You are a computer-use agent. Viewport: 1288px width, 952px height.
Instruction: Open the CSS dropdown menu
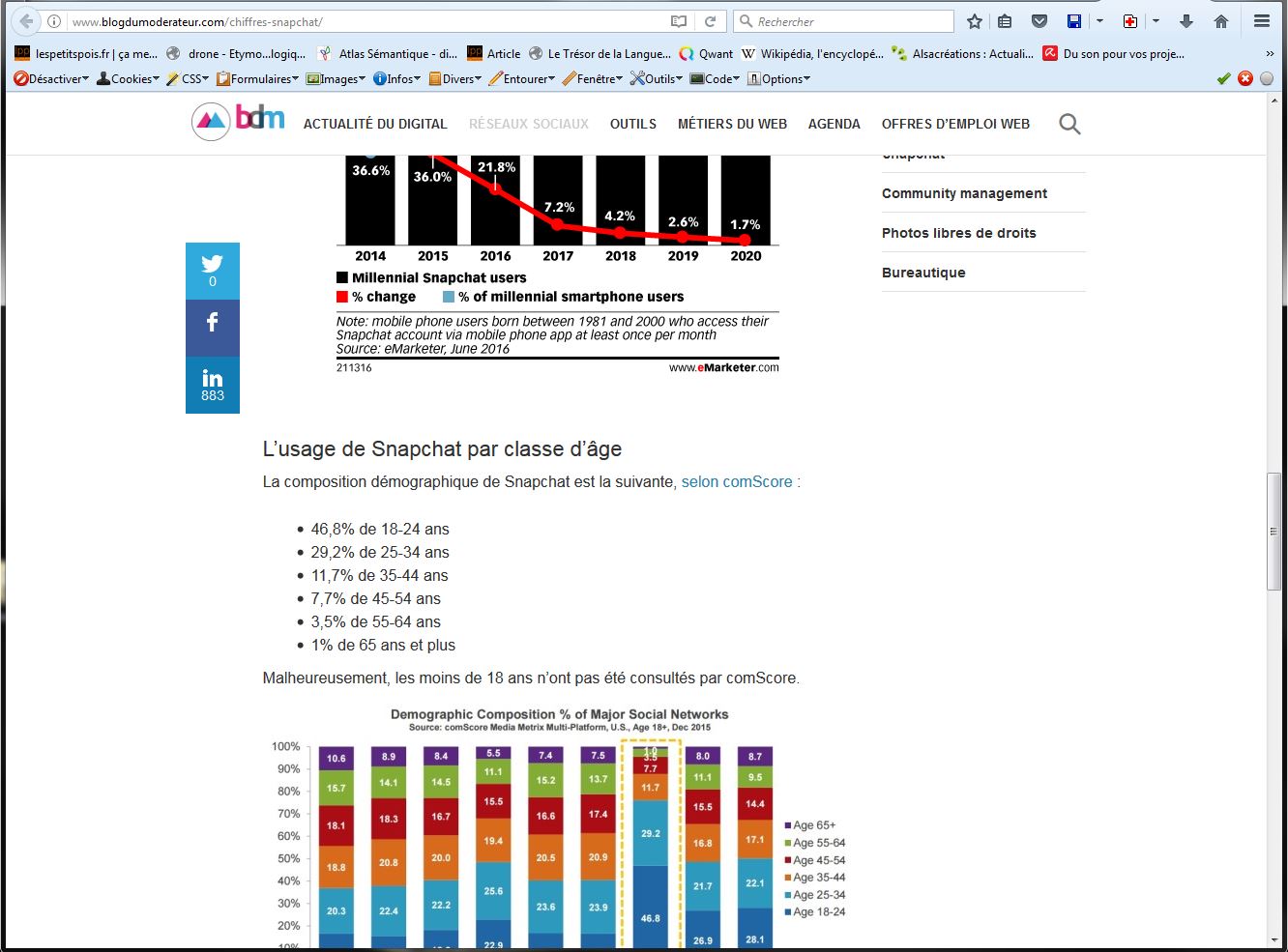pos(189,79)
